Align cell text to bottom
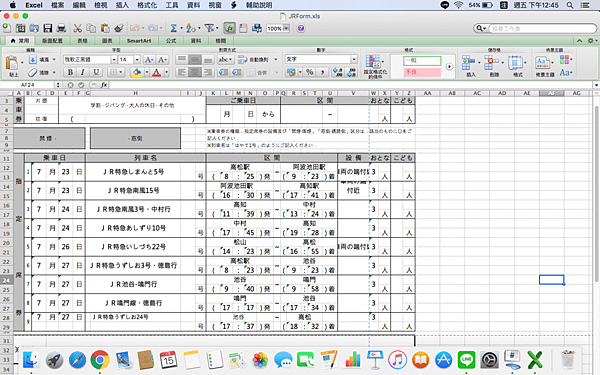Viewport: 600px width, 375px height. tap(208, 59)
